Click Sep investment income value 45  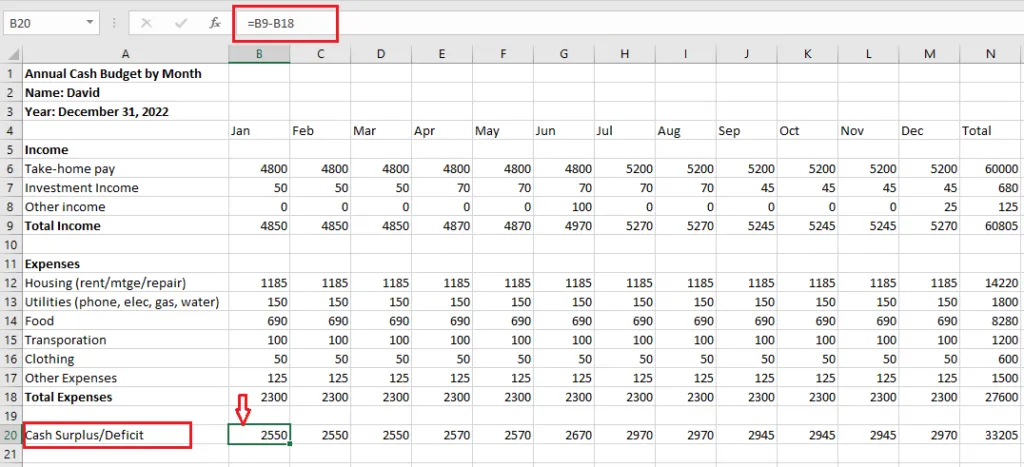coord(746,187)
